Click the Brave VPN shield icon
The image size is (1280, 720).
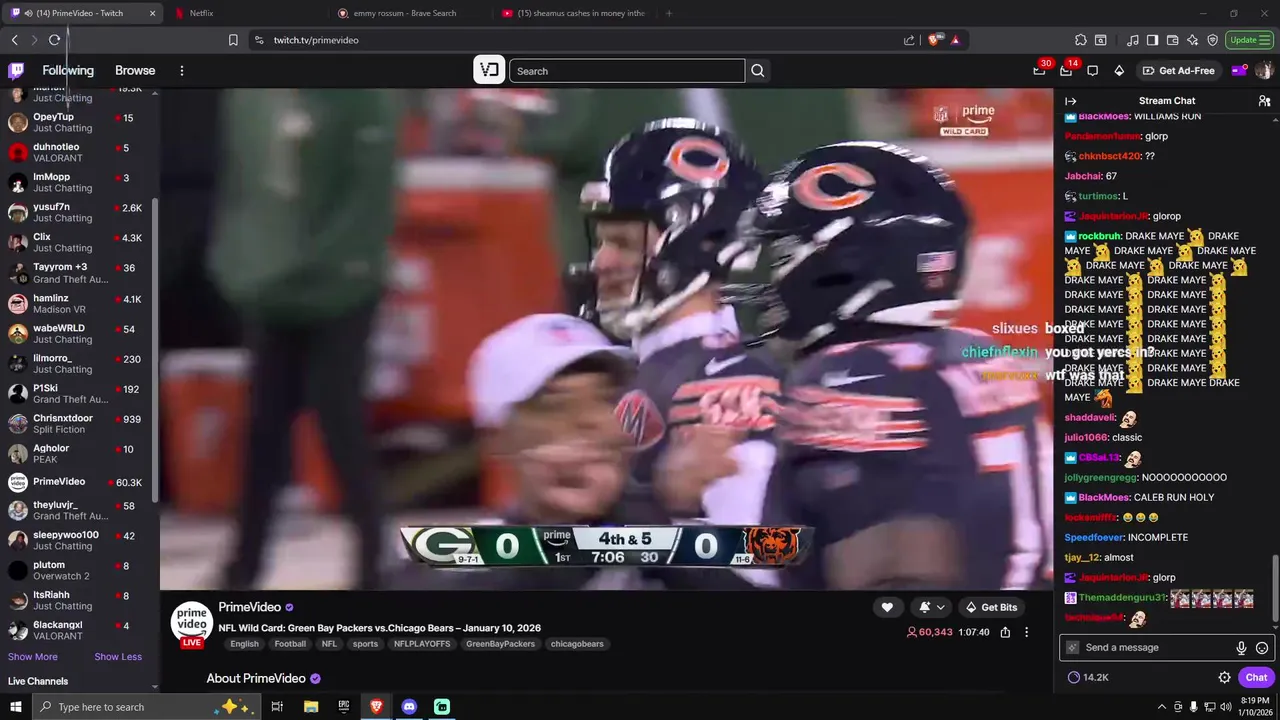(1212, 40)
